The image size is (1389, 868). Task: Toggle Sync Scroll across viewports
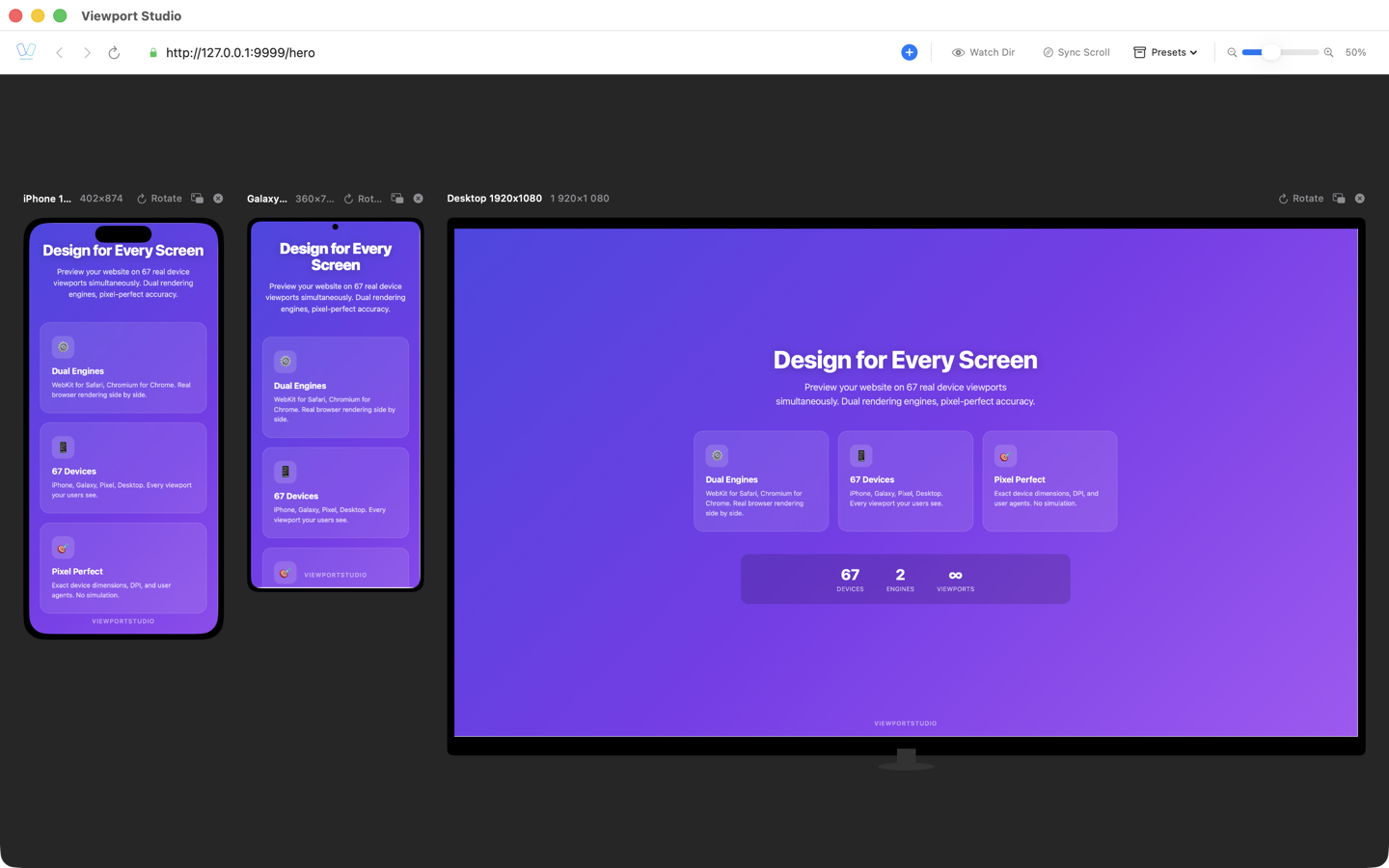tap(1076, 52)
